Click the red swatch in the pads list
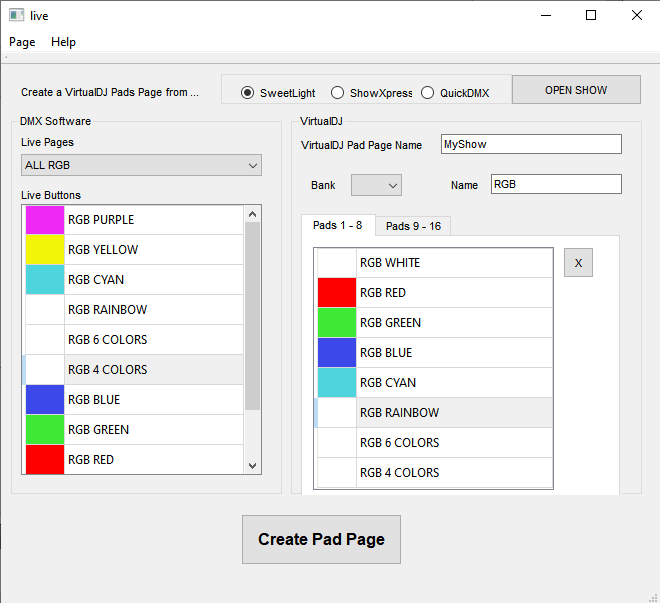Viewport: 660px width, 603px height. click(336, 293)
